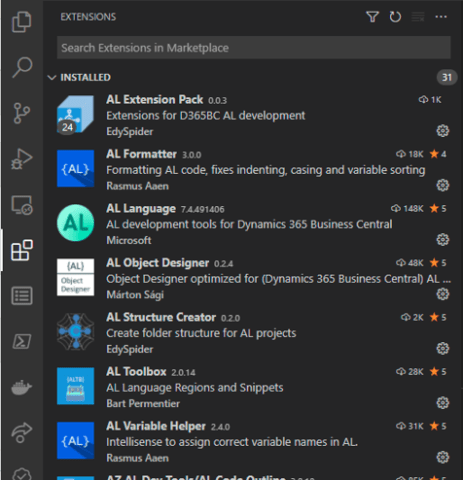The height and width of the screenshot is (480, 463).
Task: Click the 4-star rating of AL Formatter
Action: (438, 154)
